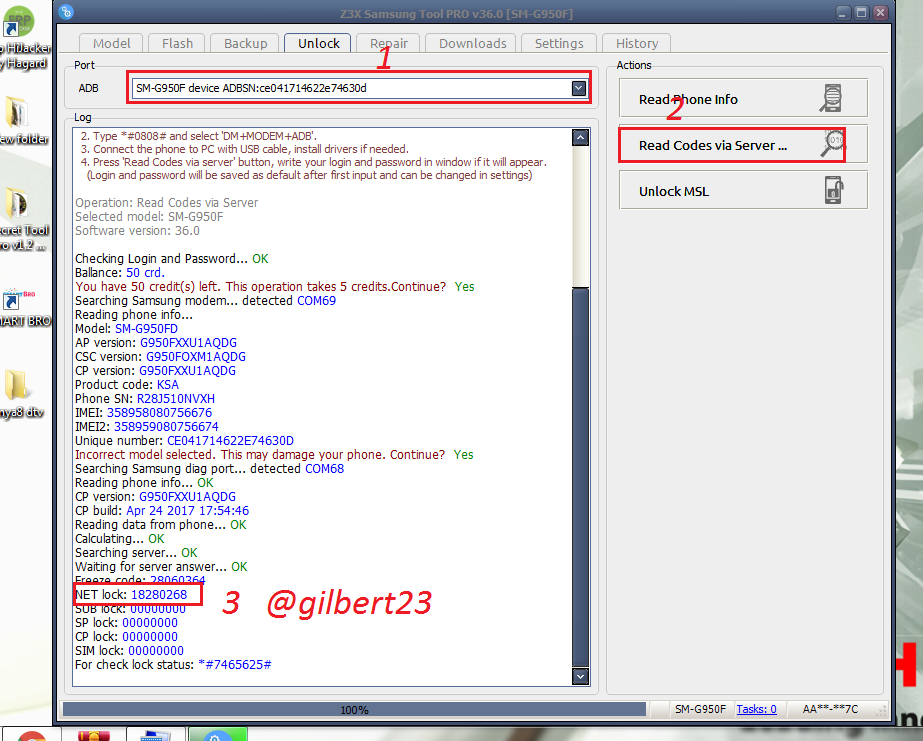This screenshot has width=923, height=741.
Task: Click the AA**-**7C status bar entry
Action: point(830,709)
